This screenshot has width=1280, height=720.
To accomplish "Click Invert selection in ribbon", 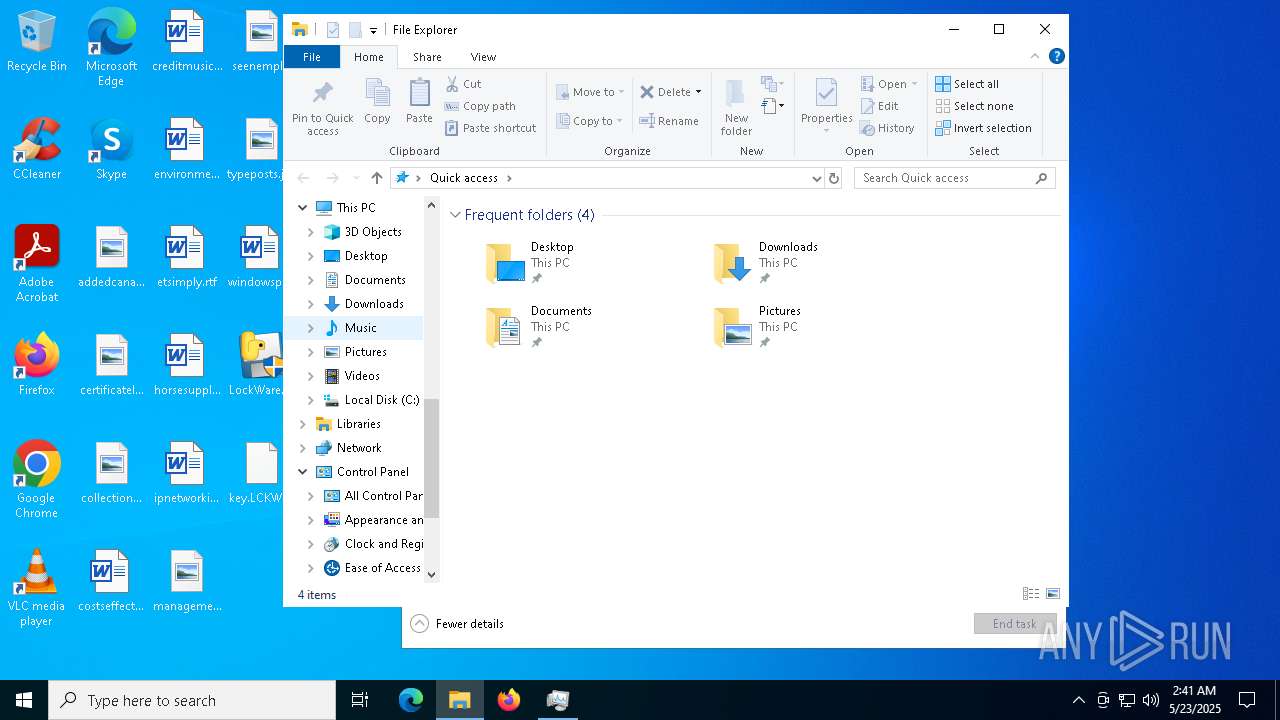I will 983,128.
